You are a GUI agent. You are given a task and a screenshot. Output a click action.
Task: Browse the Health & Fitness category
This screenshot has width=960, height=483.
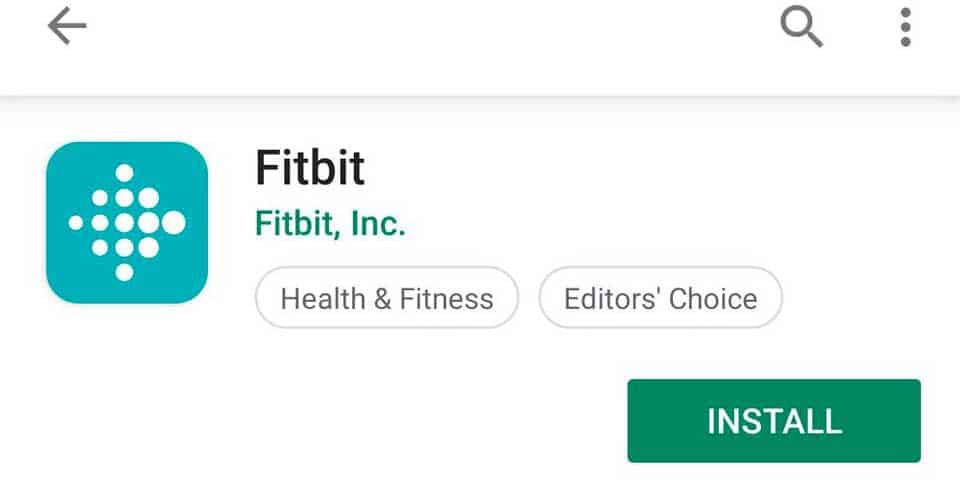(387, 298)
